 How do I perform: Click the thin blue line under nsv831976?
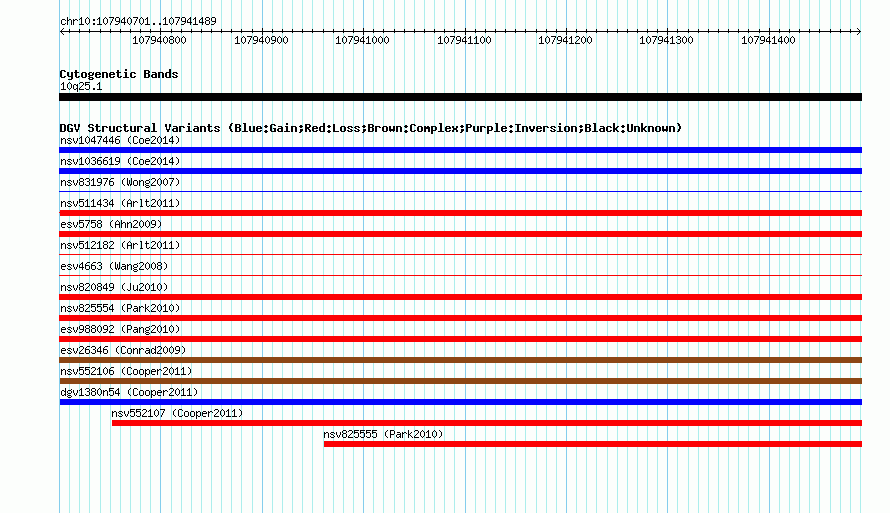(x=460, y=192)
